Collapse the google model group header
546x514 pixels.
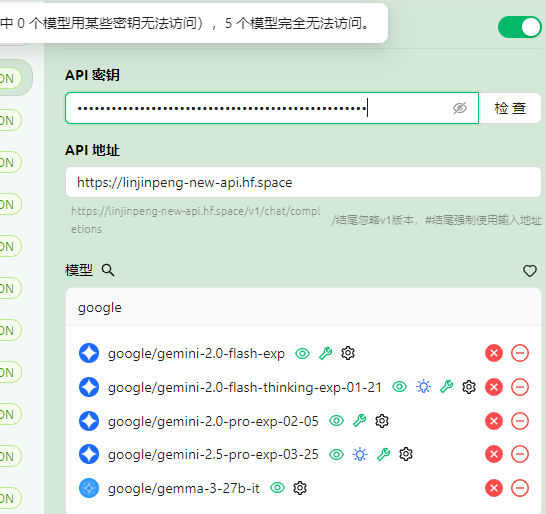click(303, 307)
